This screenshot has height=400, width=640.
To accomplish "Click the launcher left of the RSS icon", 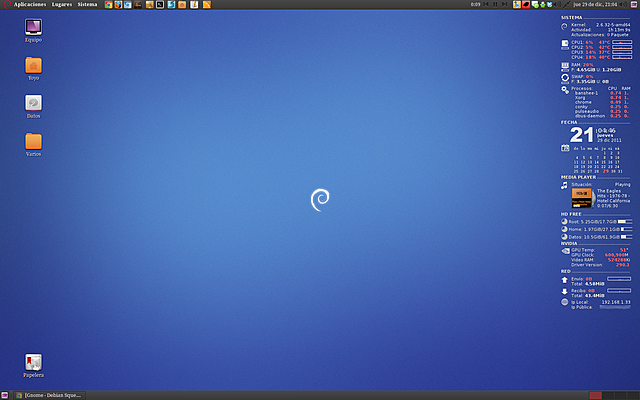I will tap(194, 4).
